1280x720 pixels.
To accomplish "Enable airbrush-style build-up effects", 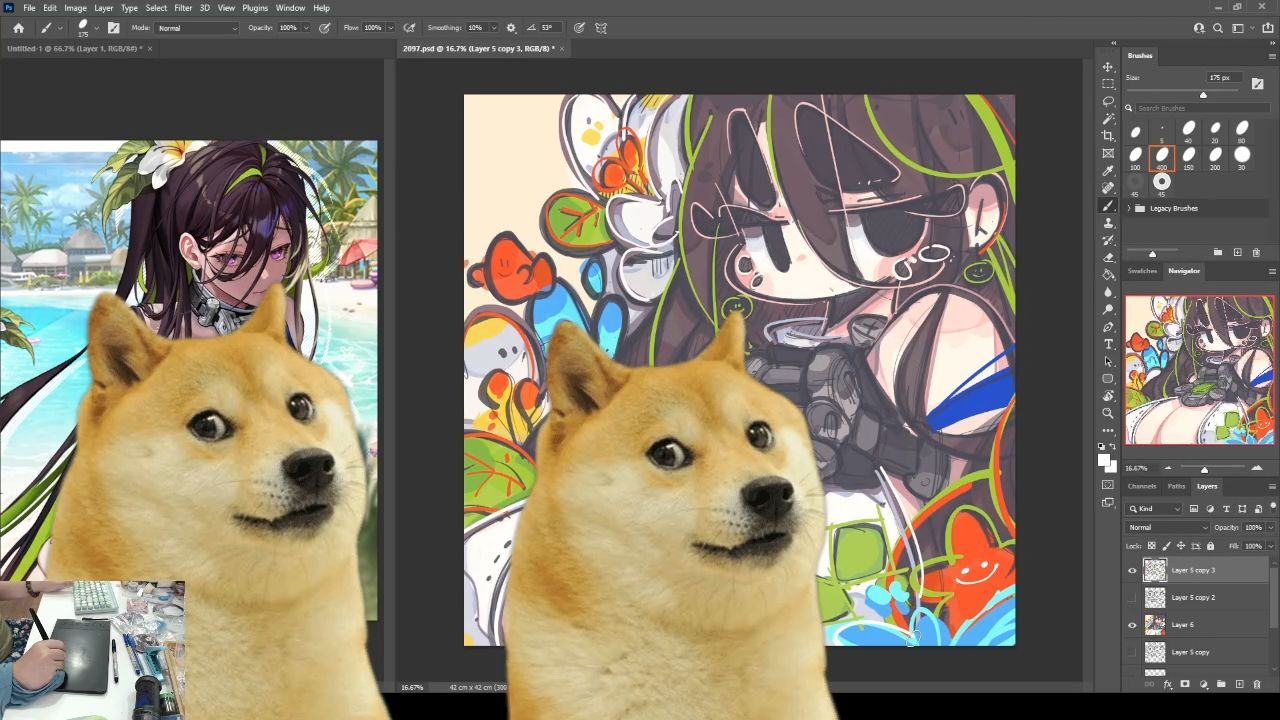I will tap(409, 28).
